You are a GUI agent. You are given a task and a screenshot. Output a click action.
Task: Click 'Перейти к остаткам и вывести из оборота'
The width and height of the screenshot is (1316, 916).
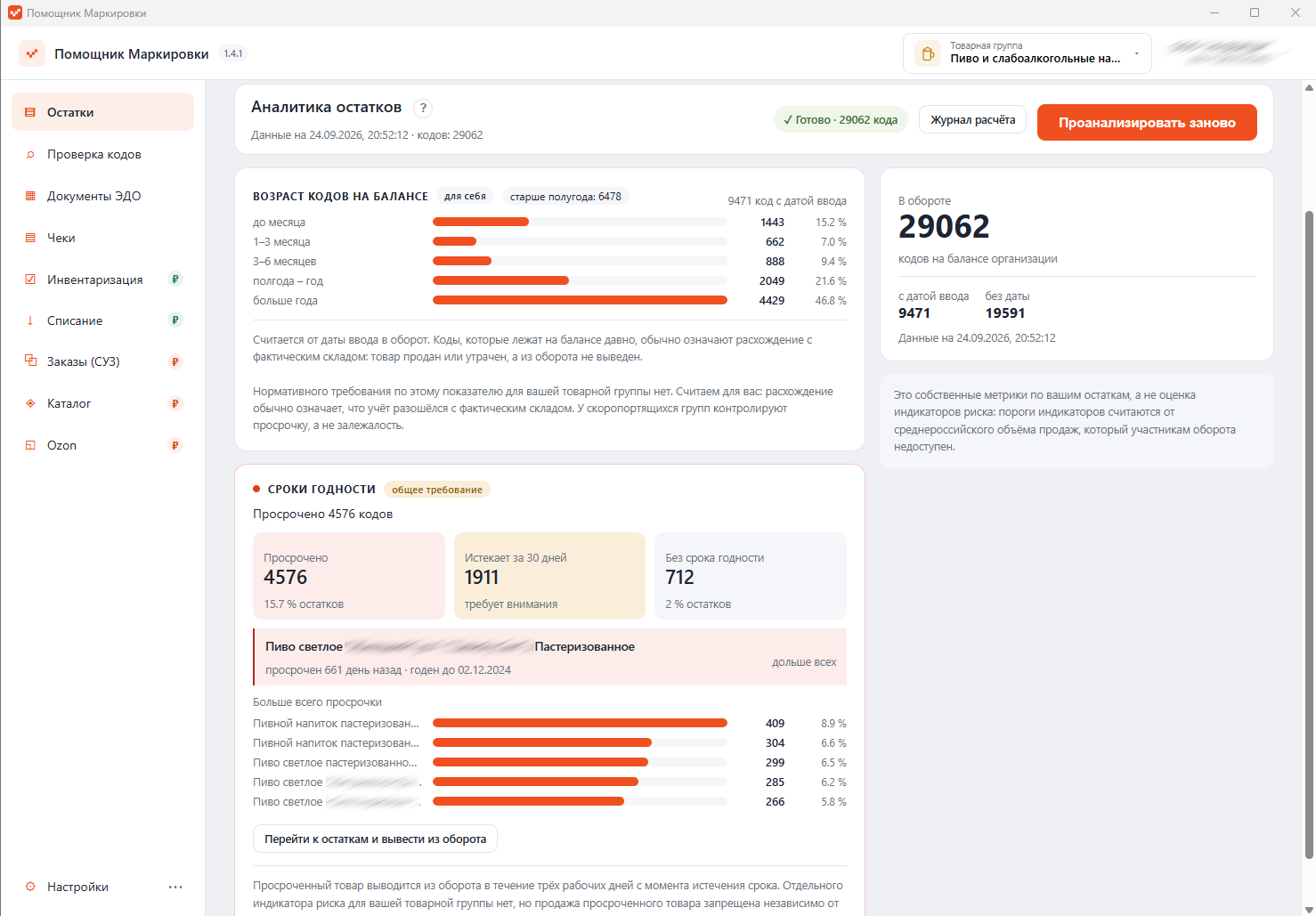[375, 839]
